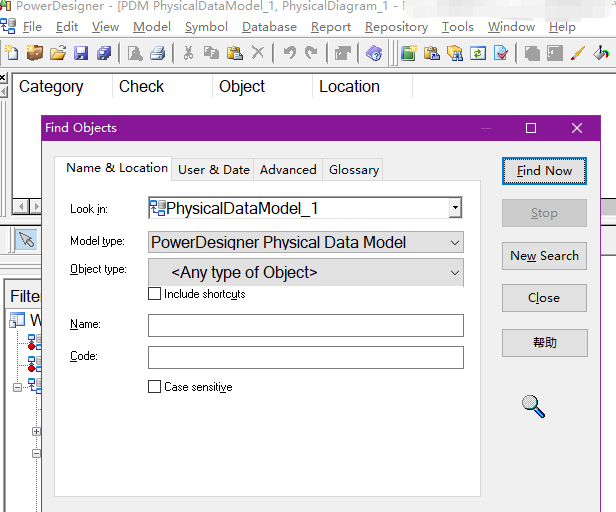Click the Paste as Shortcut icon

[x=432, y=53]
